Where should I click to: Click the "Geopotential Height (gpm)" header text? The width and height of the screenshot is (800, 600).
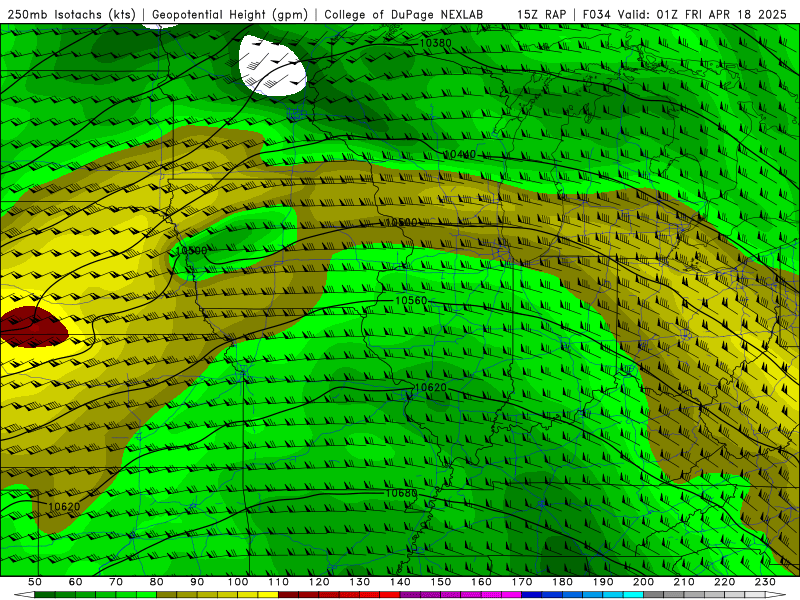230,14
